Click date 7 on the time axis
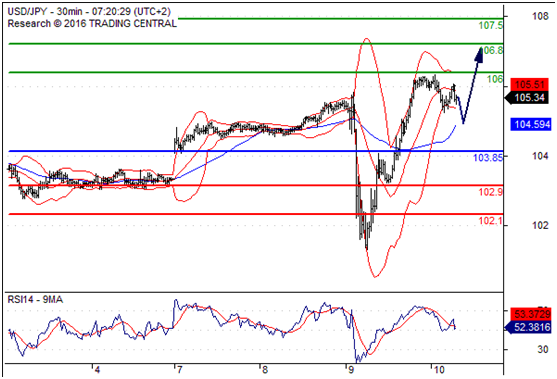The image size is (557, 379). pos(179,370)
